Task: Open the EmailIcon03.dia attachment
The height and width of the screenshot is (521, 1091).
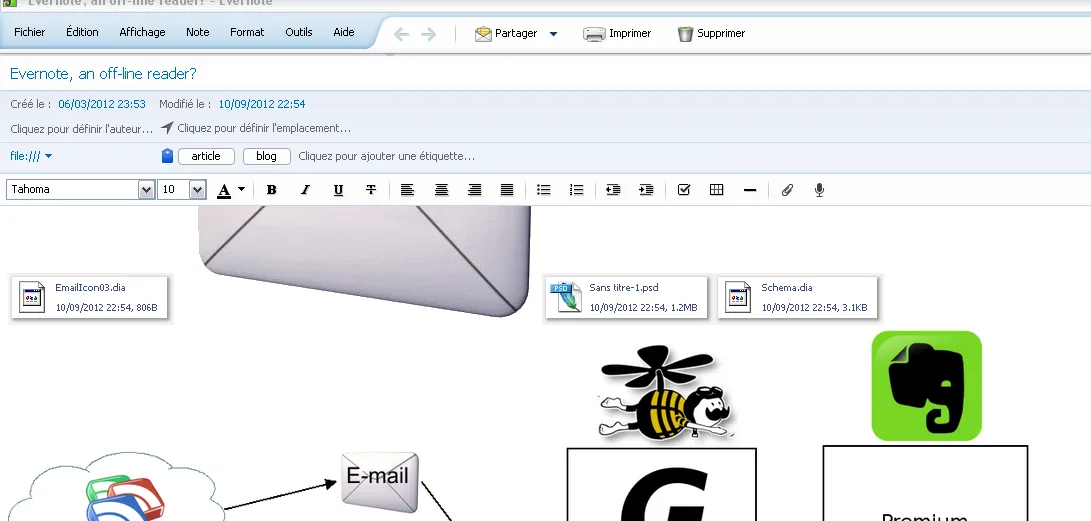Action: [x=90, y=297]
